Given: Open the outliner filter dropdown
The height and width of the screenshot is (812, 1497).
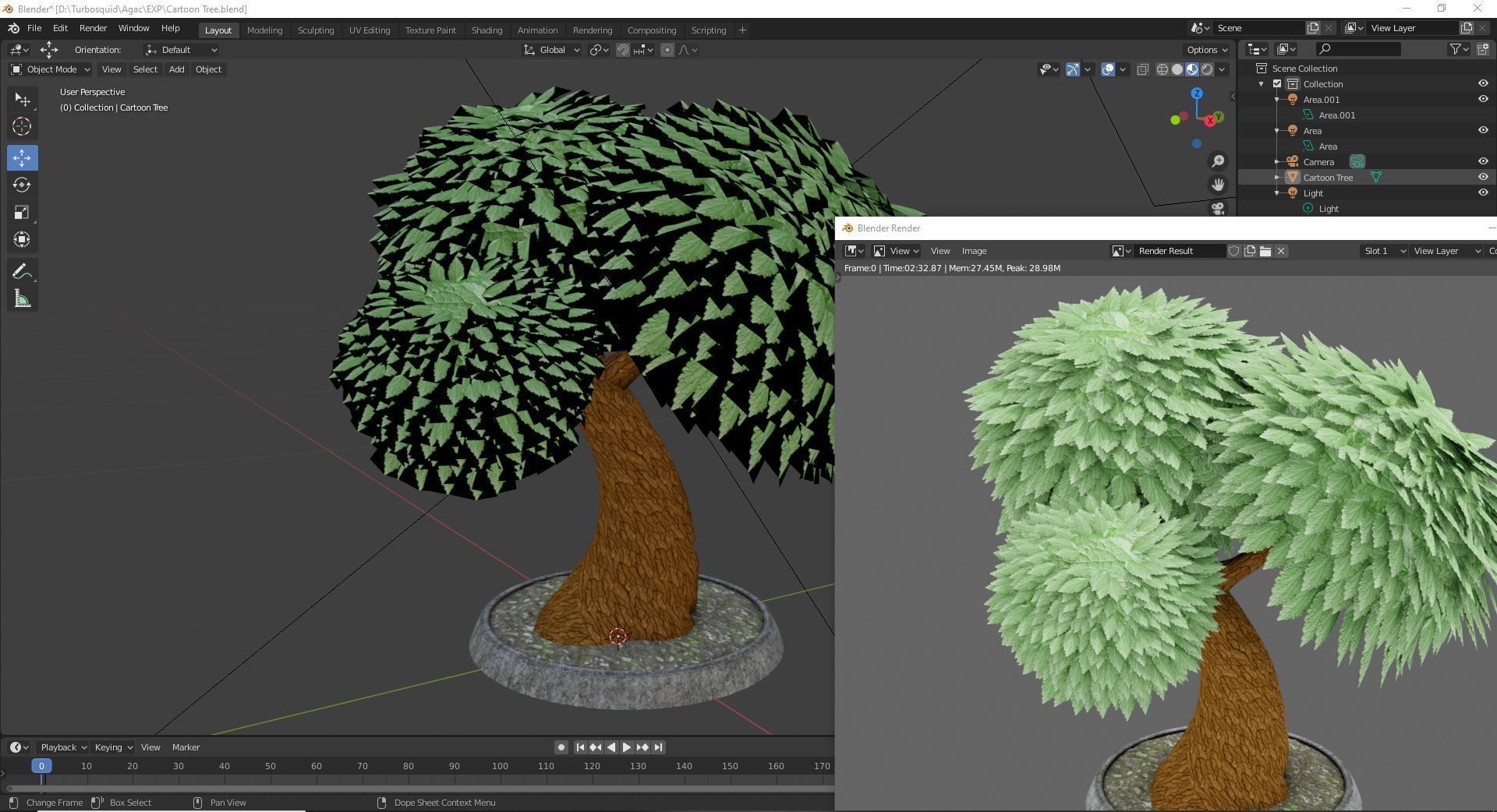Looking at the screenshot, I should pos(1459,49).
